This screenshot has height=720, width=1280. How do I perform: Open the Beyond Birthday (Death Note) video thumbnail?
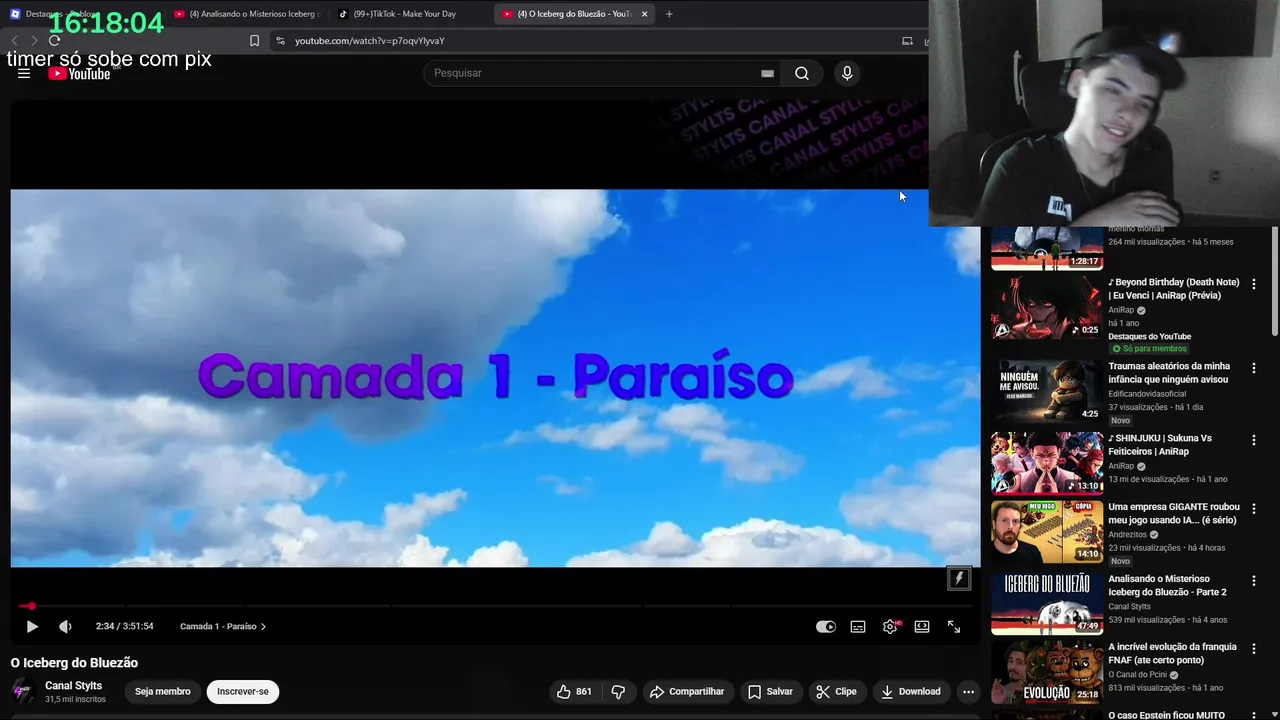1047,308
